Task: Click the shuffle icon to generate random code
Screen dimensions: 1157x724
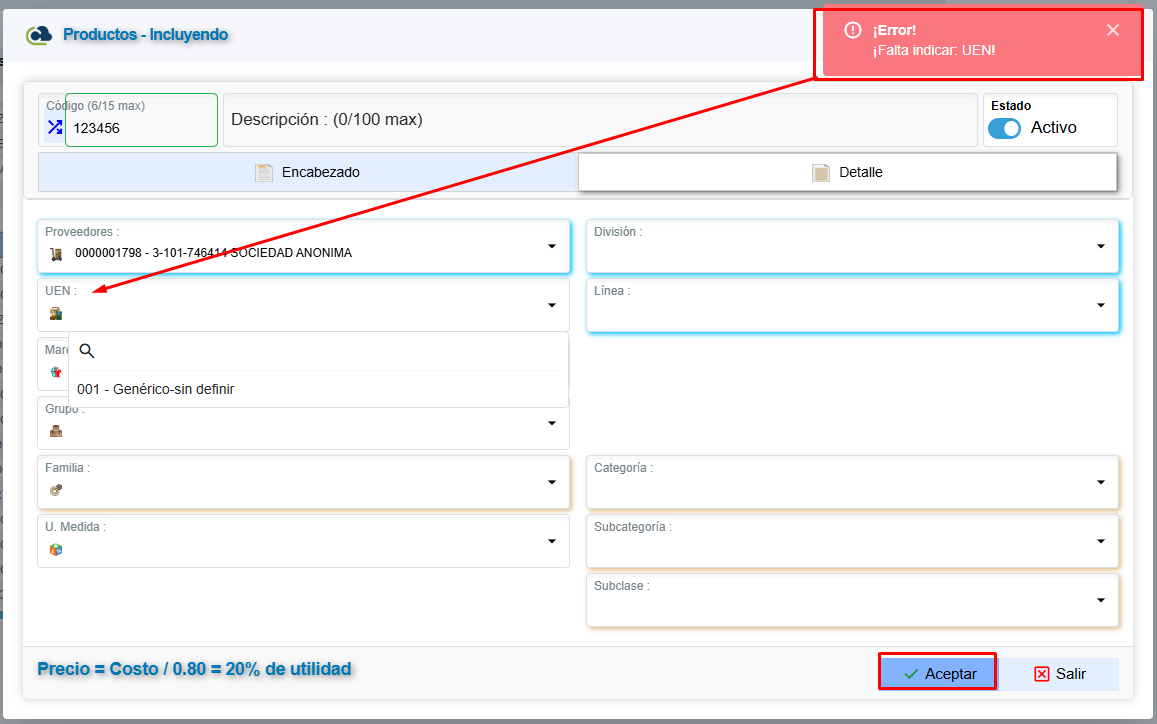Action: (55, 127)
